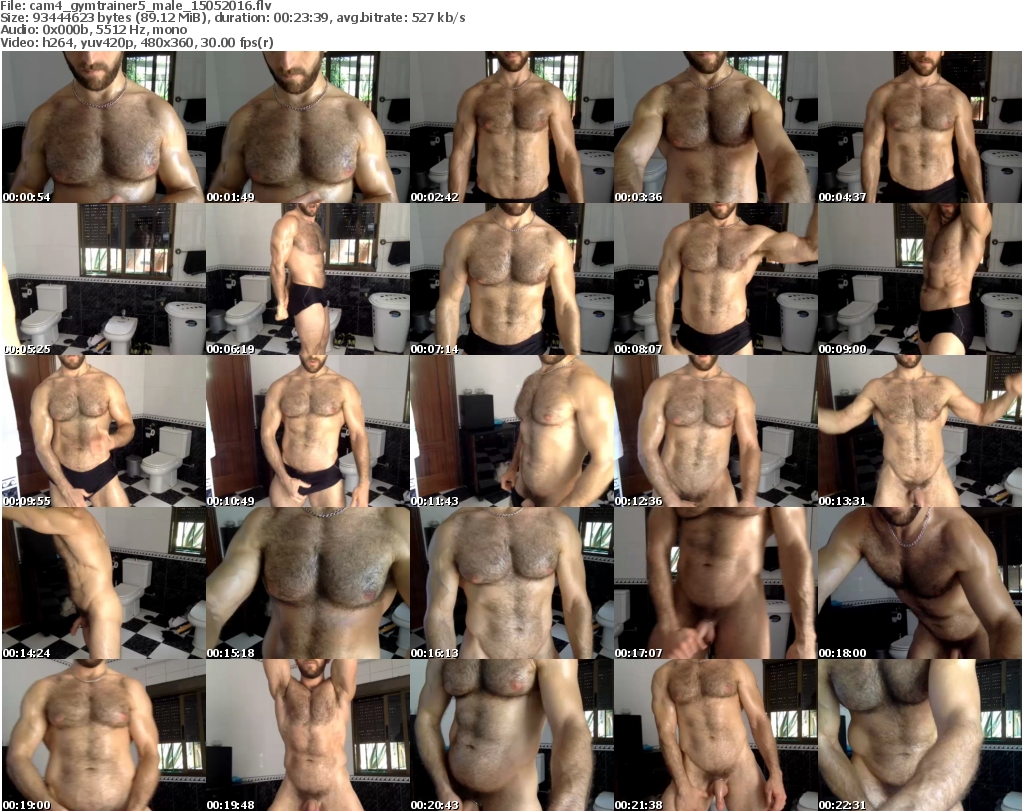This screenshot has height=811, width=1024.
Task: Pick the frame at 00:13:31
Action: click(x=920, y=431)
